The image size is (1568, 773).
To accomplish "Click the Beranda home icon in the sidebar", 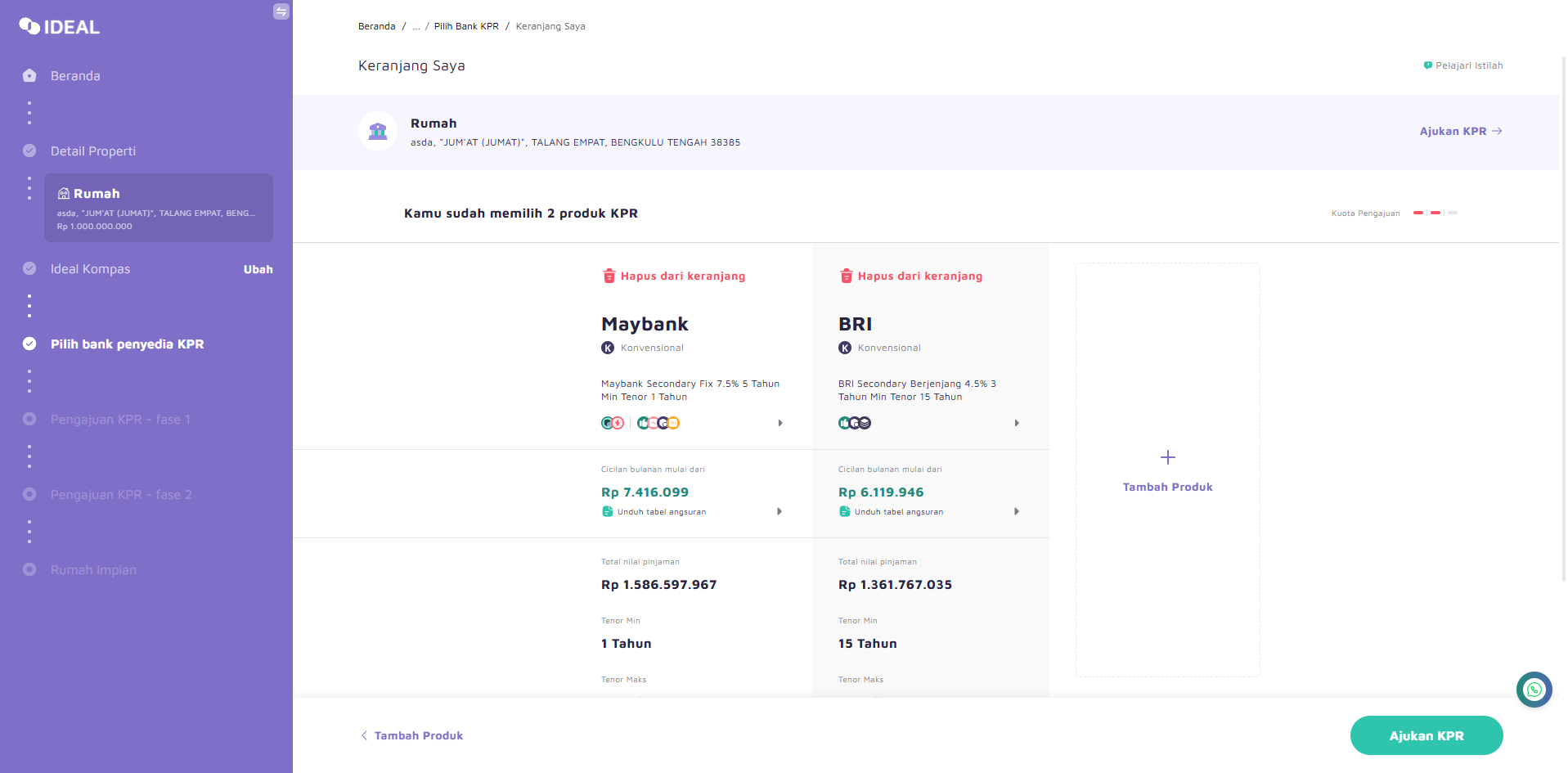I will (x=29, y=75).
